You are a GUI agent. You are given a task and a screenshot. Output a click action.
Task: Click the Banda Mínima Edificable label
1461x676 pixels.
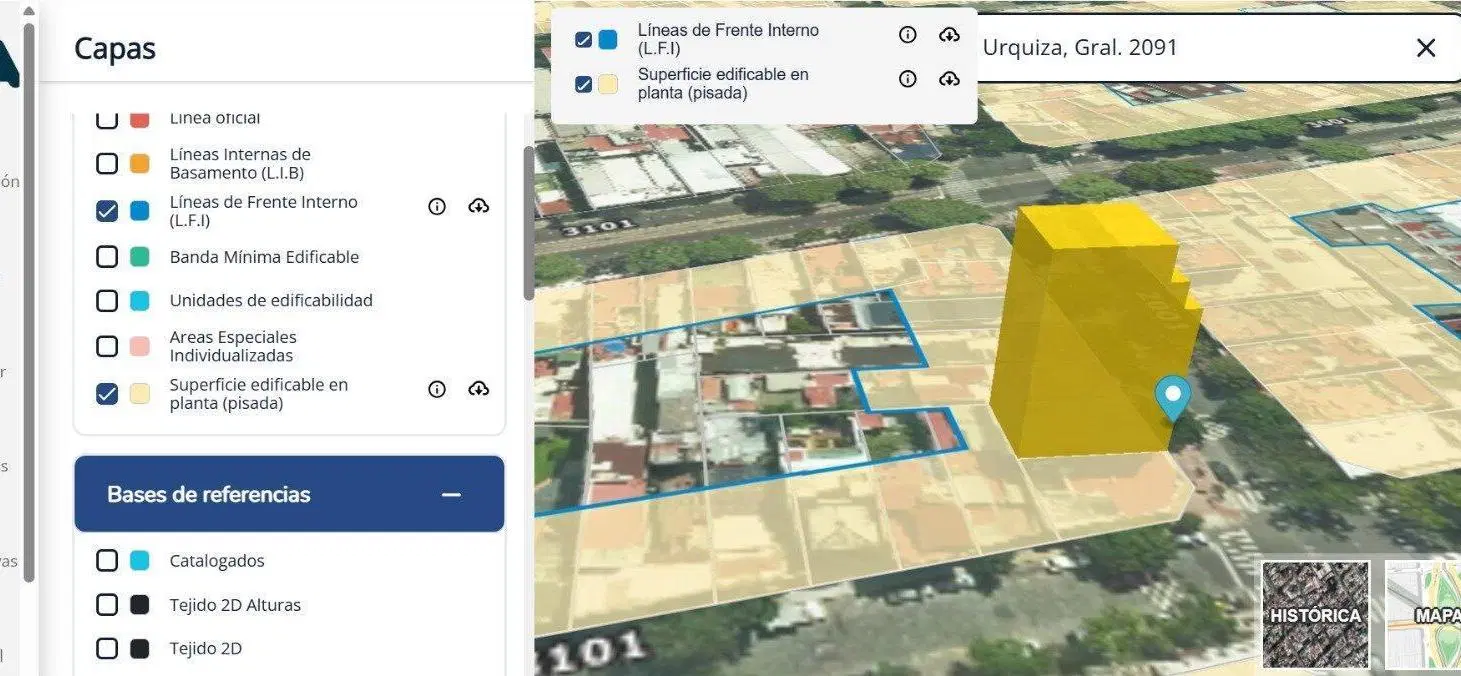coord(264,257)
